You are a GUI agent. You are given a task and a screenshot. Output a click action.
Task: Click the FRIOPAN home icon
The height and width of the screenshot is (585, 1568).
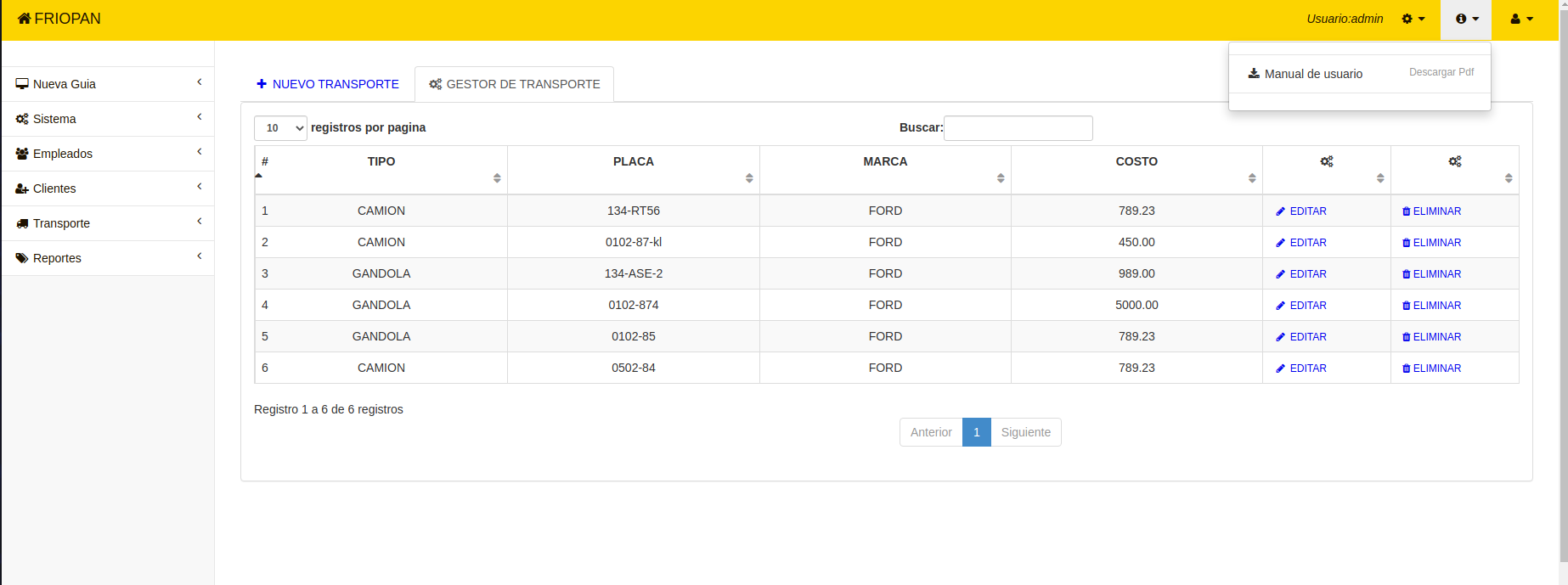[24, 19]
